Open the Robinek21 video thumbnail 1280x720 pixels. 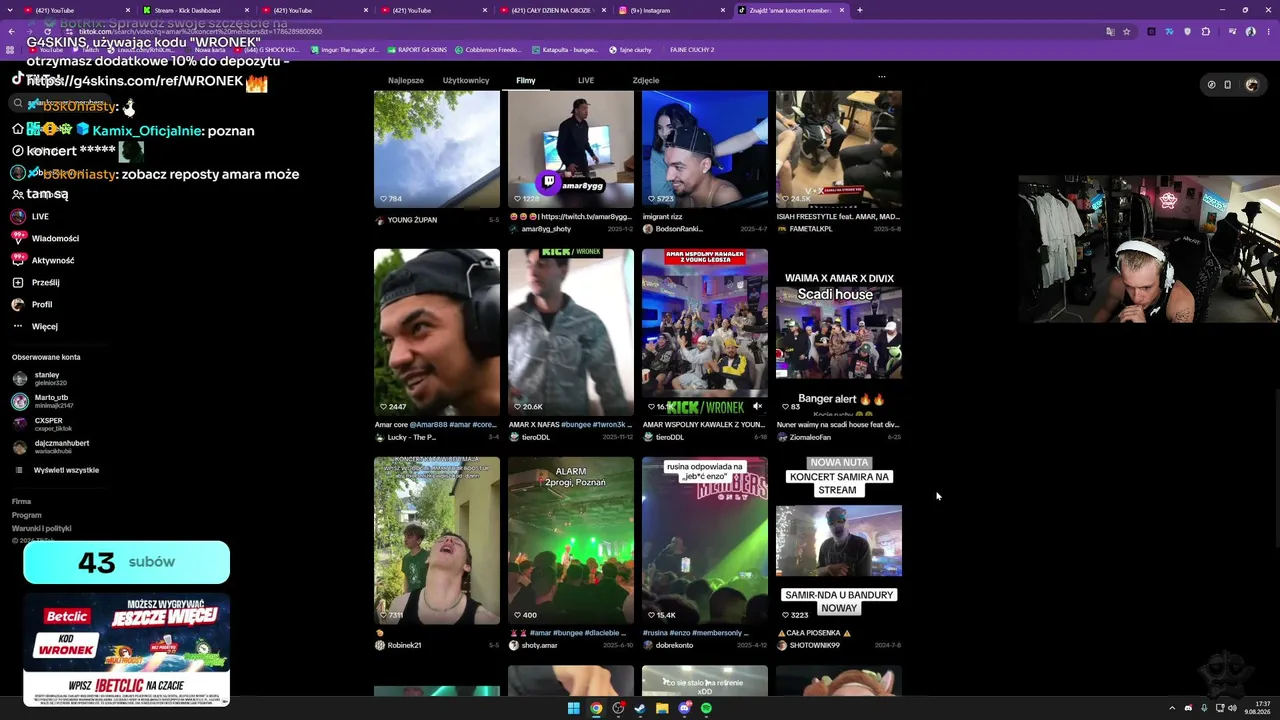click(x=437, y=540)
